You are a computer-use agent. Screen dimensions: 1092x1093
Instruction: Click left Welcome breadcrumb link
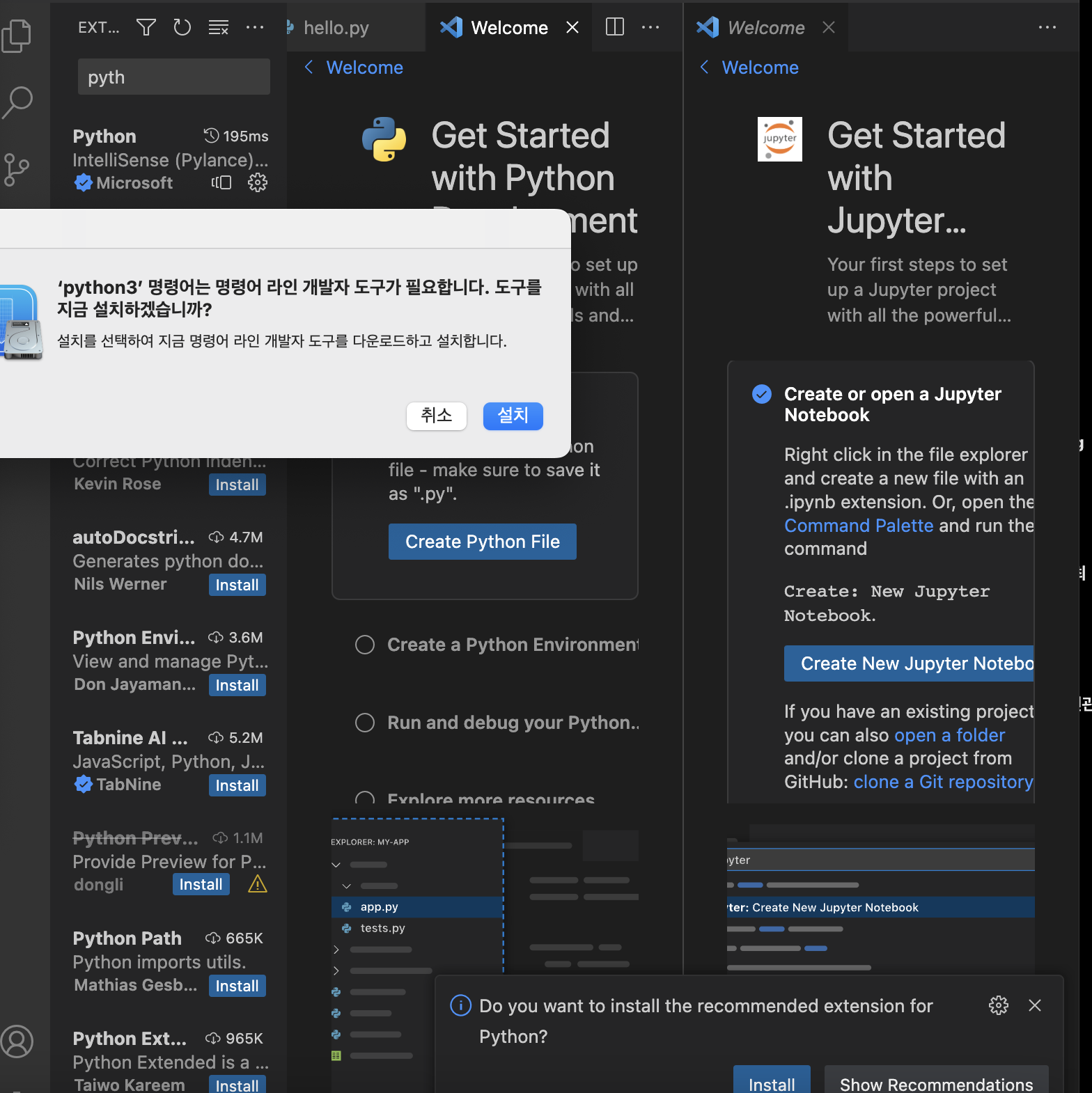pyautogui.click(x=364, y=68)
